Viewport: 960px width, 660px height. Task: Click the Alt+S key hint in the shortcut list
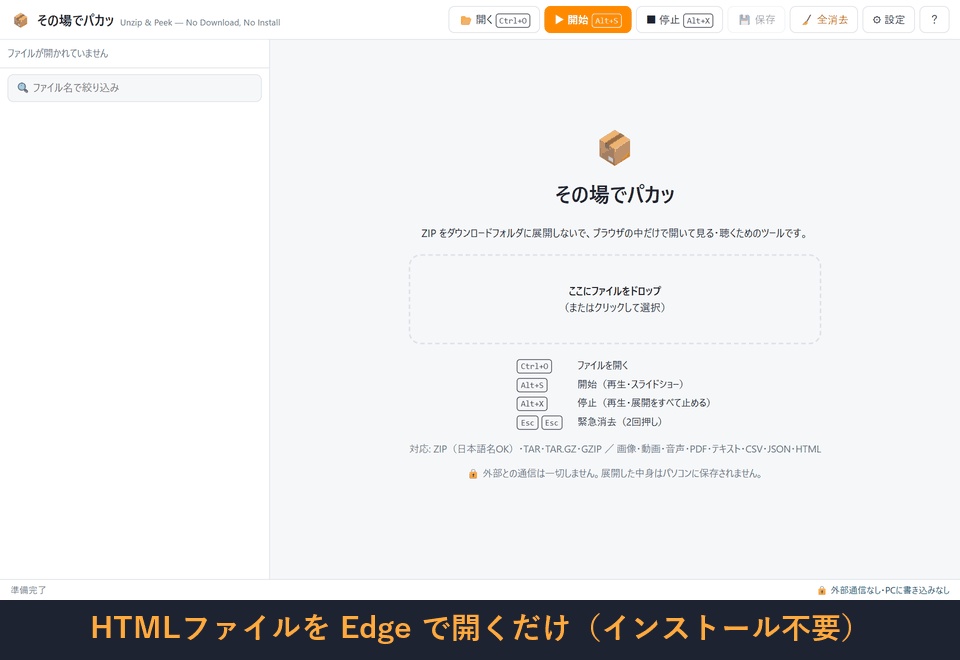click(x=532, y=385)
